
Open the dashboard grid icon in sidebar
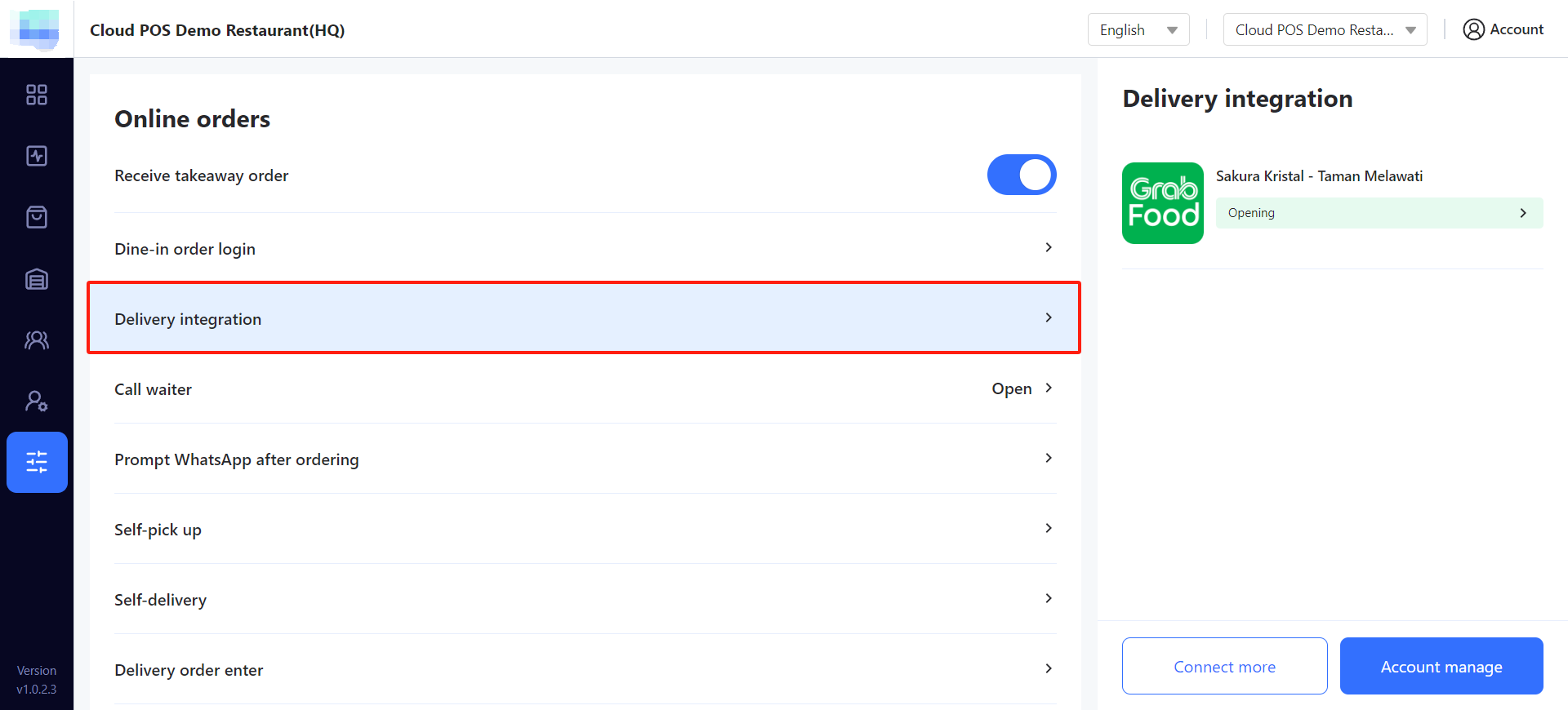click(37, 95)
